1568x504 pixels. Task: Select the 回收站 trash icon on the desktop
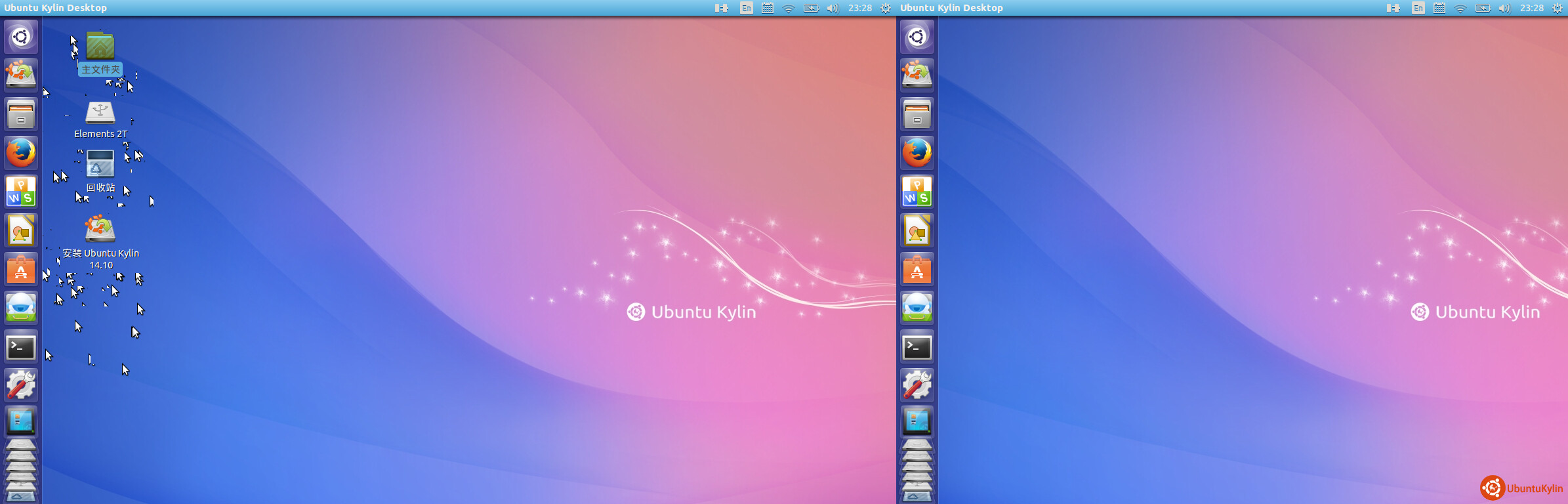point(100,164)
